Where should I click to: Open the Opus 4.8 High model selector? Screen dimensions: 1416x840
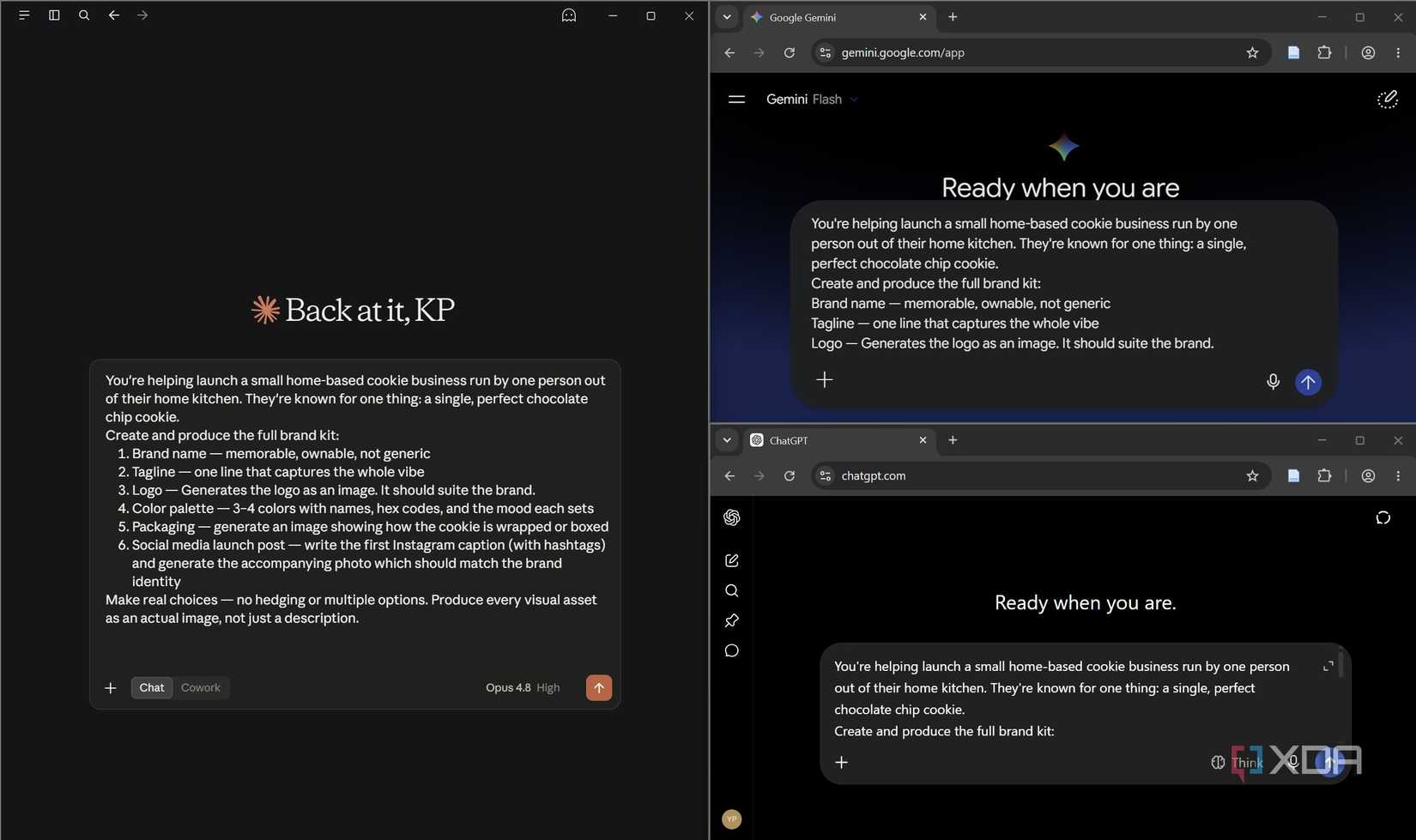point(523,687)
